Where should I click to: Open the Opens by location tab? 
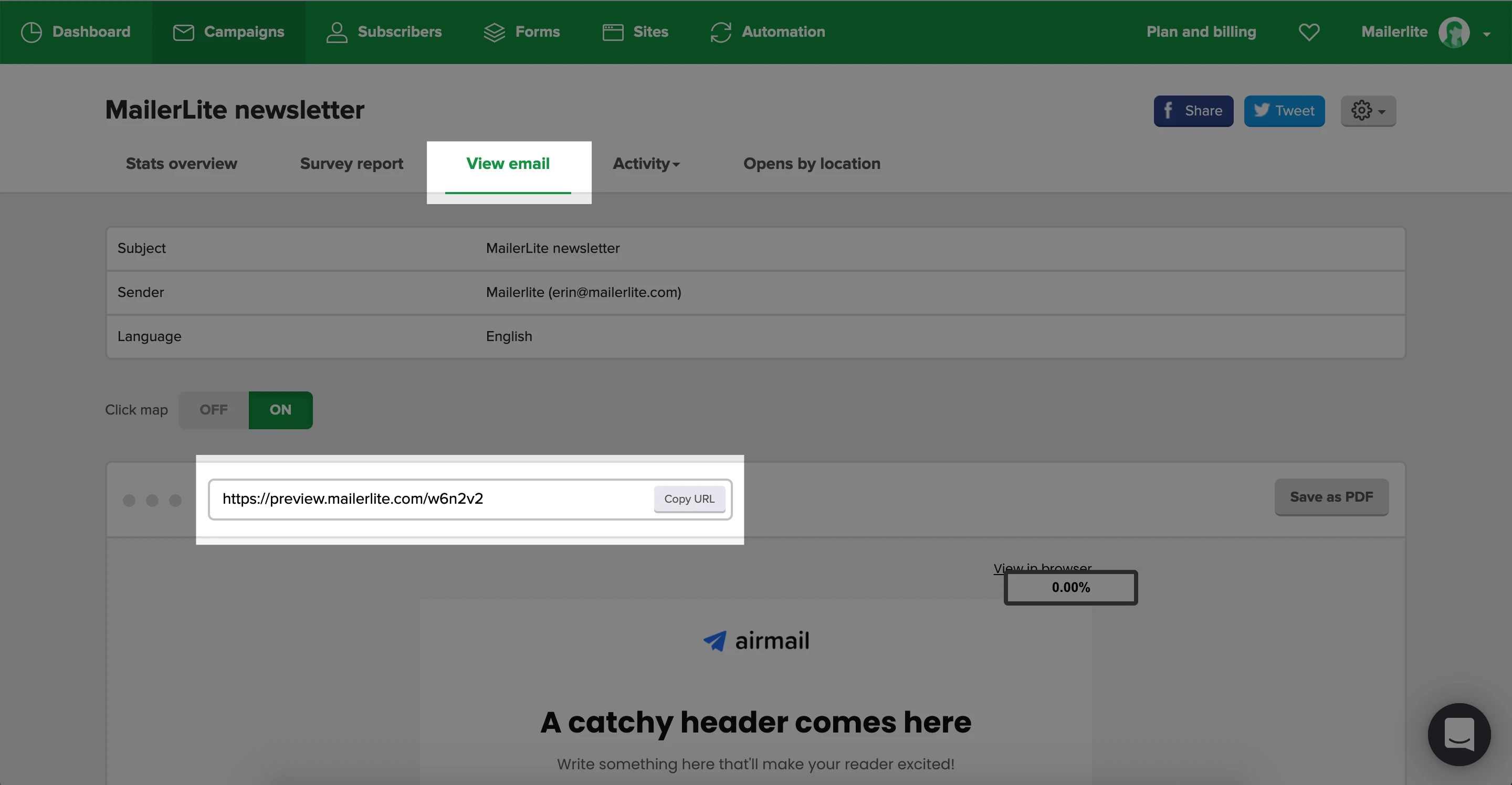(x=811, y=164)
